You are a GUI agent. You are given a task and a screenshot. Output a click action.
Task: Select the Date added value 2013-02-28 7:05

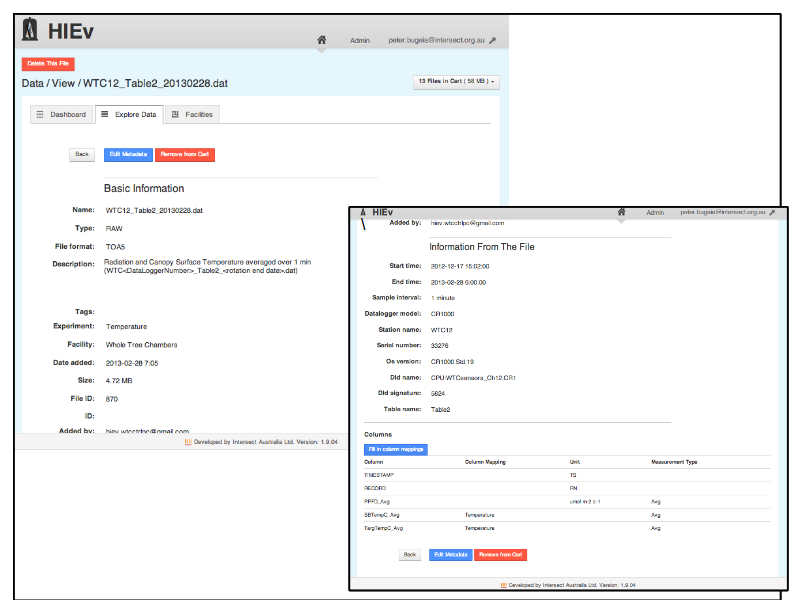point(132,363)
